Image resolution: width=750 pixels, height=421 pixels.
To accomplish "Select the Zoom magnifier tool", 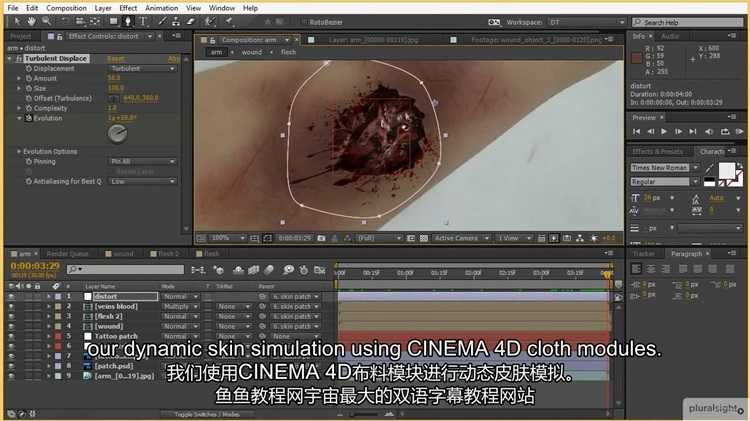I will click(x=46, y=22).
